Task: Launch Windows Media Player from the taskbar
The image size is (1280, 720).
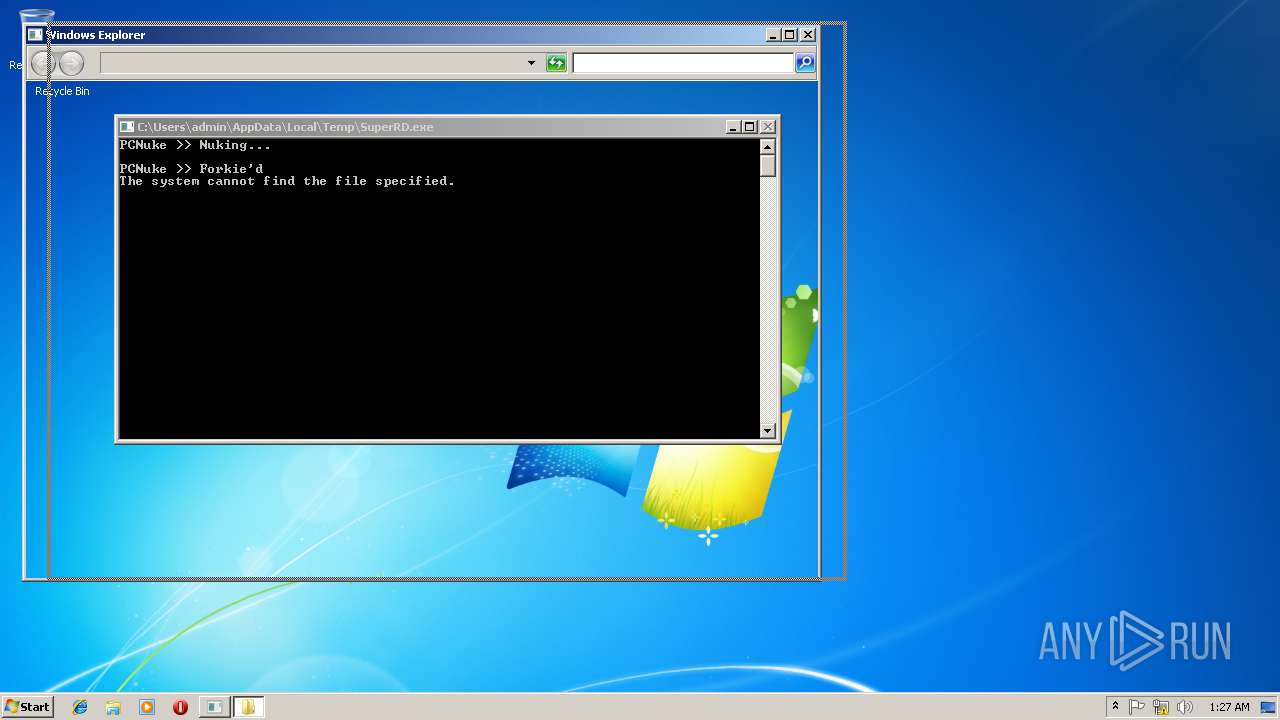Action: [147, 707]
